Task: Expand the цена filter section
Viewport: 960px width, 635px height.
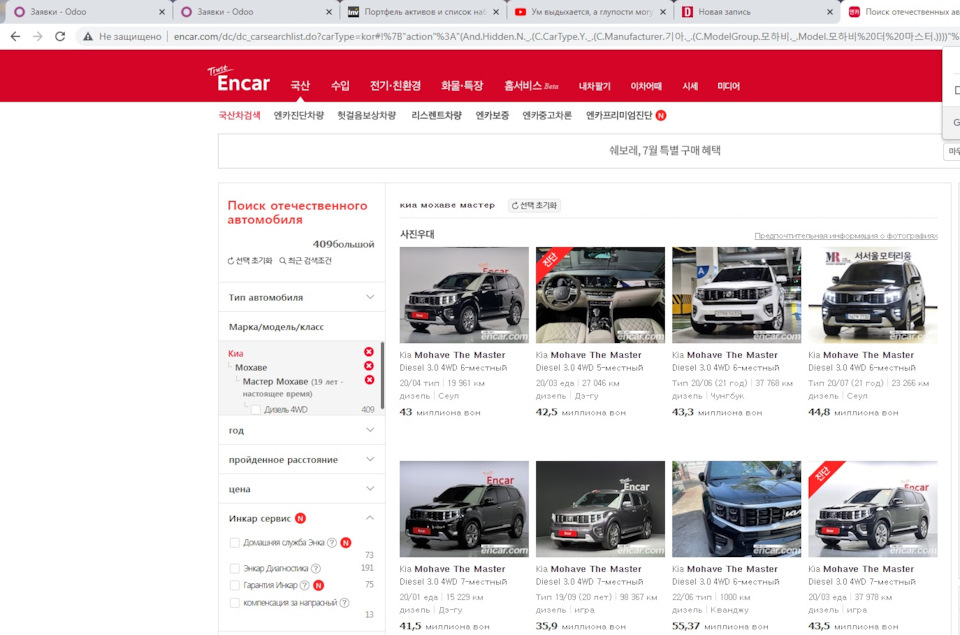Action: pyautogui.click(x=301, y=489)
